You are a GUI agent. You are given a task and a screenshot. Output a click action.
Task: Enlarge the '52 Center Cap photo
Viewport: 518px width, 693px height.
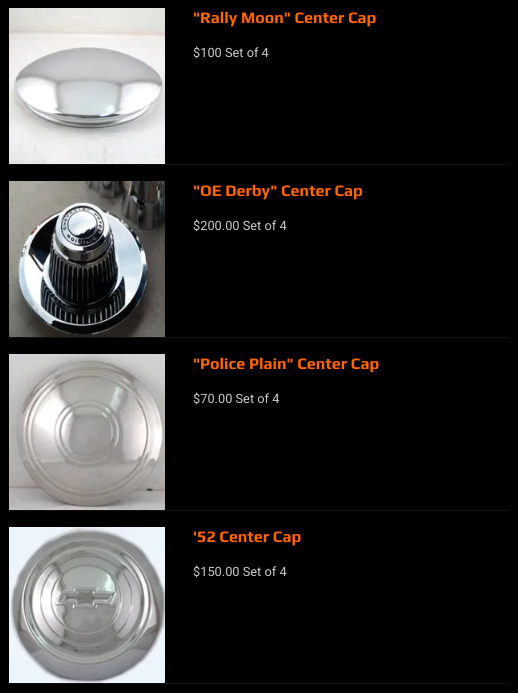tap(87, 605)
